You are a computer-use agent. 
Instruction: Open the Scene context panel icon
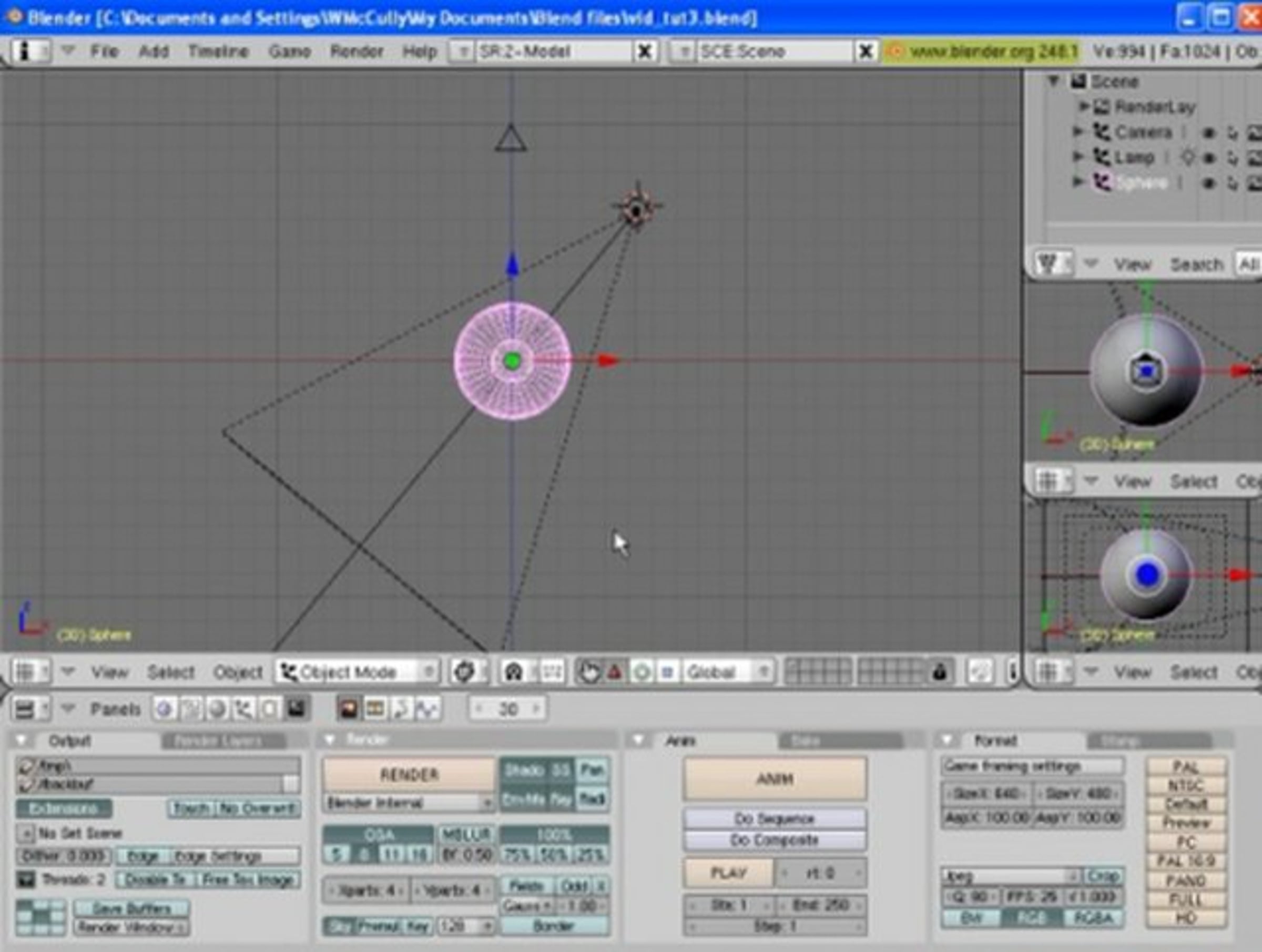tap(296, 709)
